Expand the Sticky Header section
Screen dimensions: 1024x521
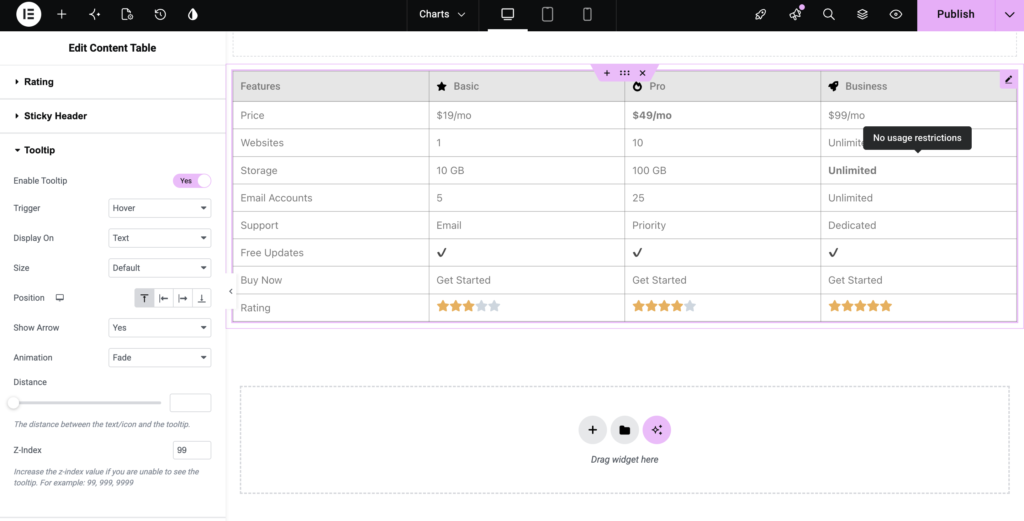click(x=112, y=116)
